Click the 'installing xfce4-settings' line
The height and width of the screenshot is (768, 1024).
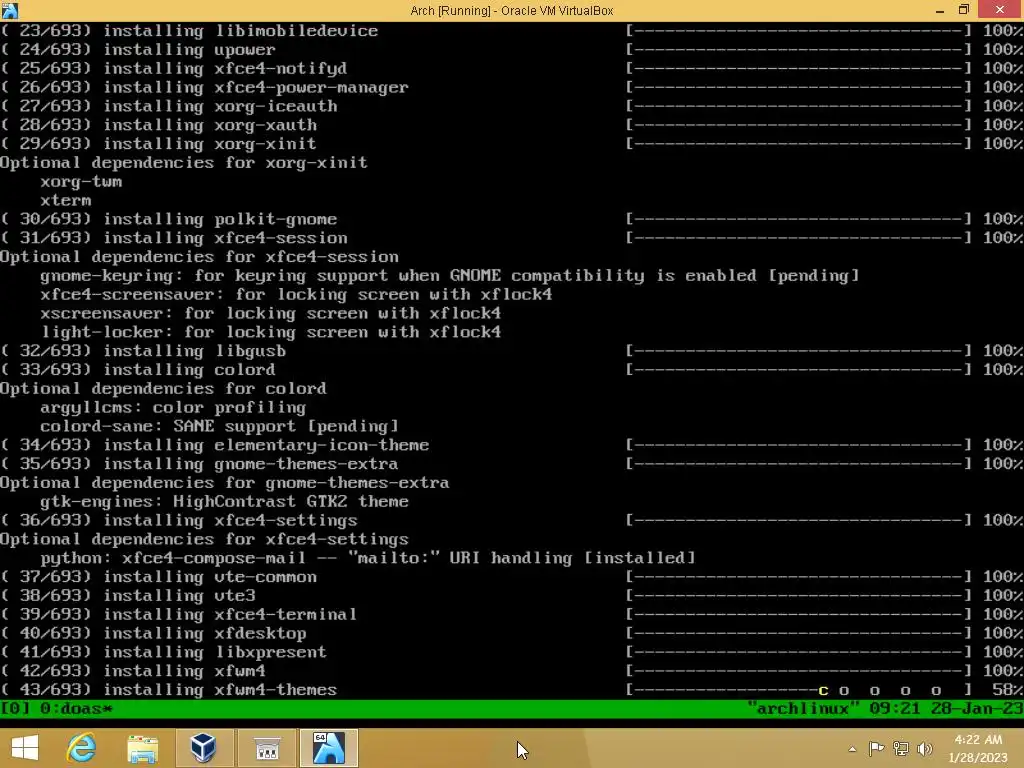click(179, 521)
